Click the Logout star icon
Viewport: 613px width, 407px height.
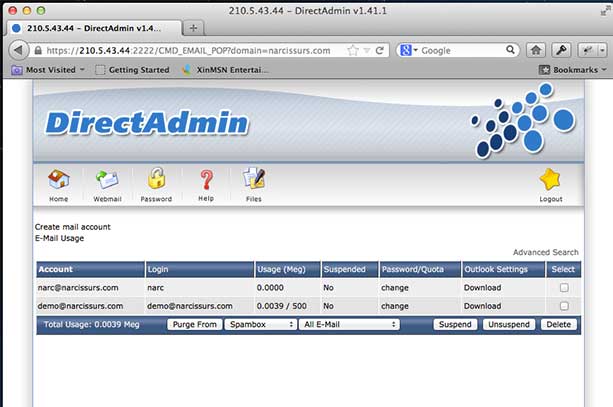(x=550, y=179)
